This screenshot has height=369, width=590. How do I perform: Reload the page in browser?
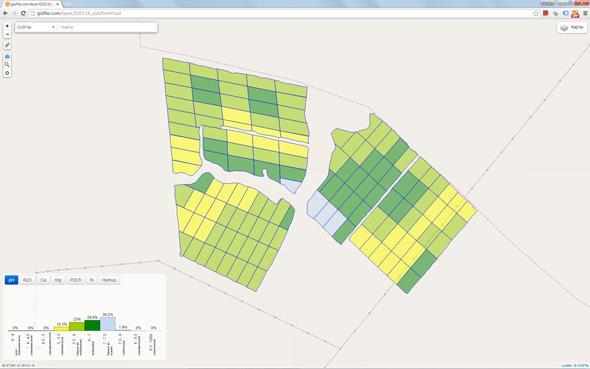(23, 13)
